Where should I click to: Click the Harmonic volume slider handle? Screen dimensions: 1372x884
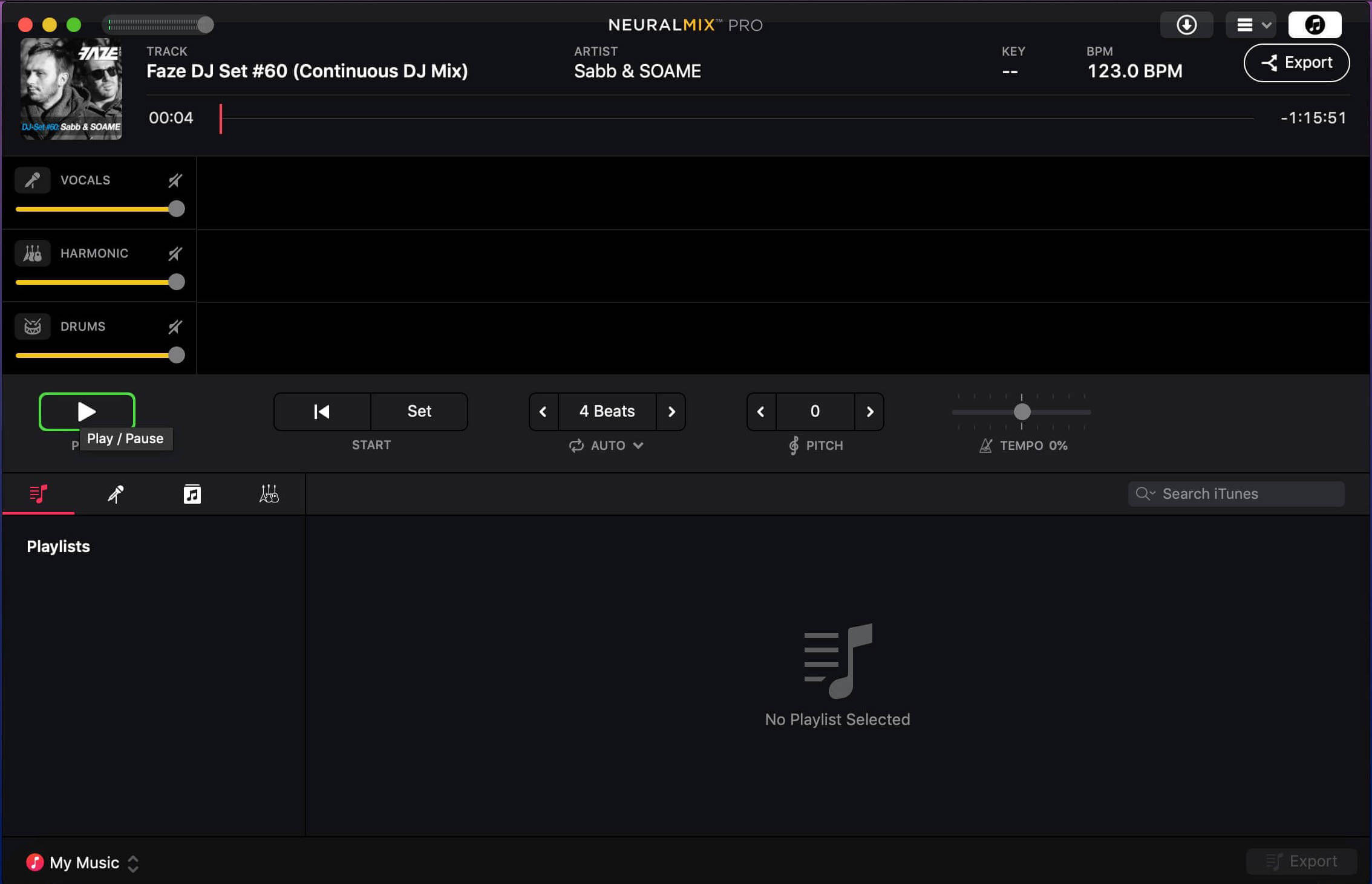click(176, 282)
